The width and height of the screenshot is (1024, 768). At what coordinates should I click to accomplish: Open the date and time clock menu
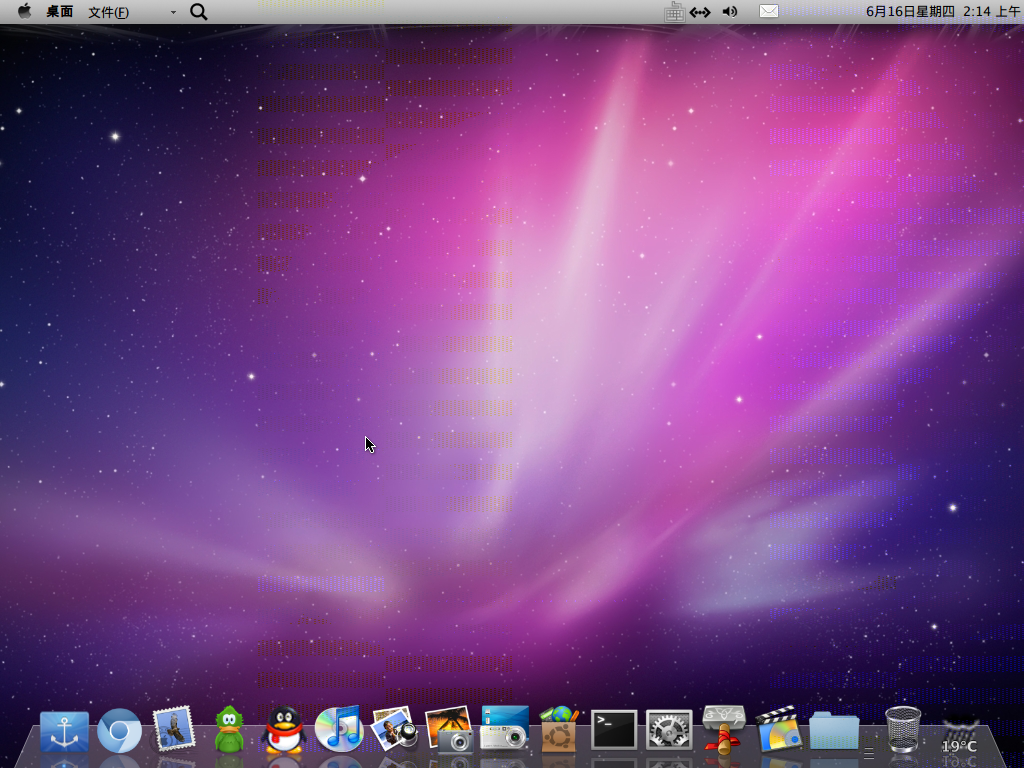pos(942,12)
